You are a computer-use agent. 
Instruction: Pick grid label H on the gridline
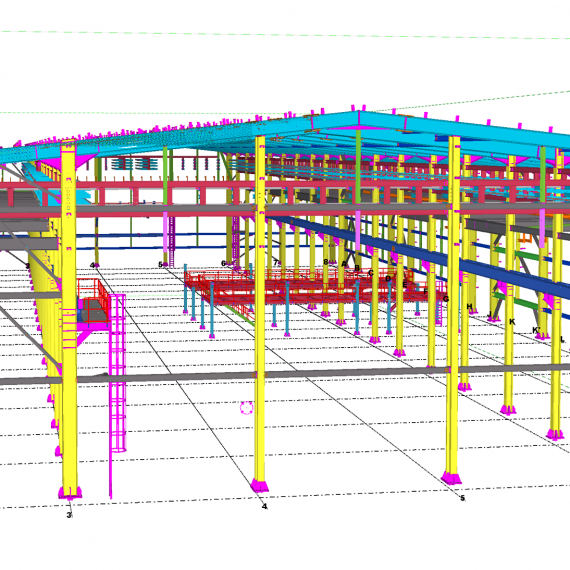[469, 306]
